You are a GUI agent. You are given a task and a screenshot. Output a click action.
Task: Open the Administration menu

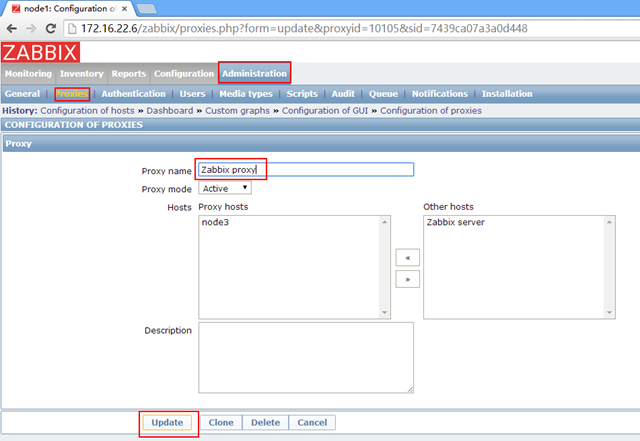tap(254, 74)
